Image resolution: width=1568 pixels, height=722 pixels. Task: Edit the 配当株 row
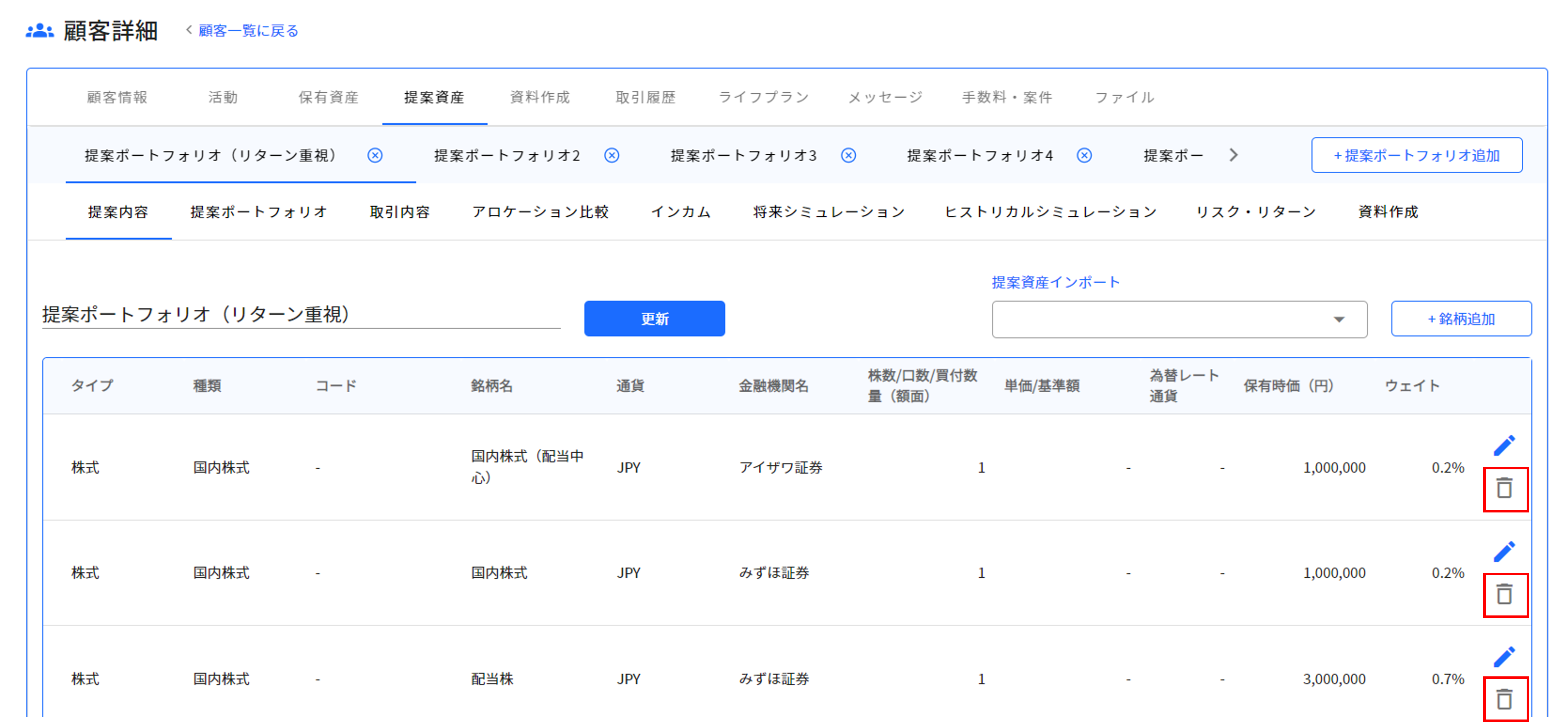coord(1505,656)
